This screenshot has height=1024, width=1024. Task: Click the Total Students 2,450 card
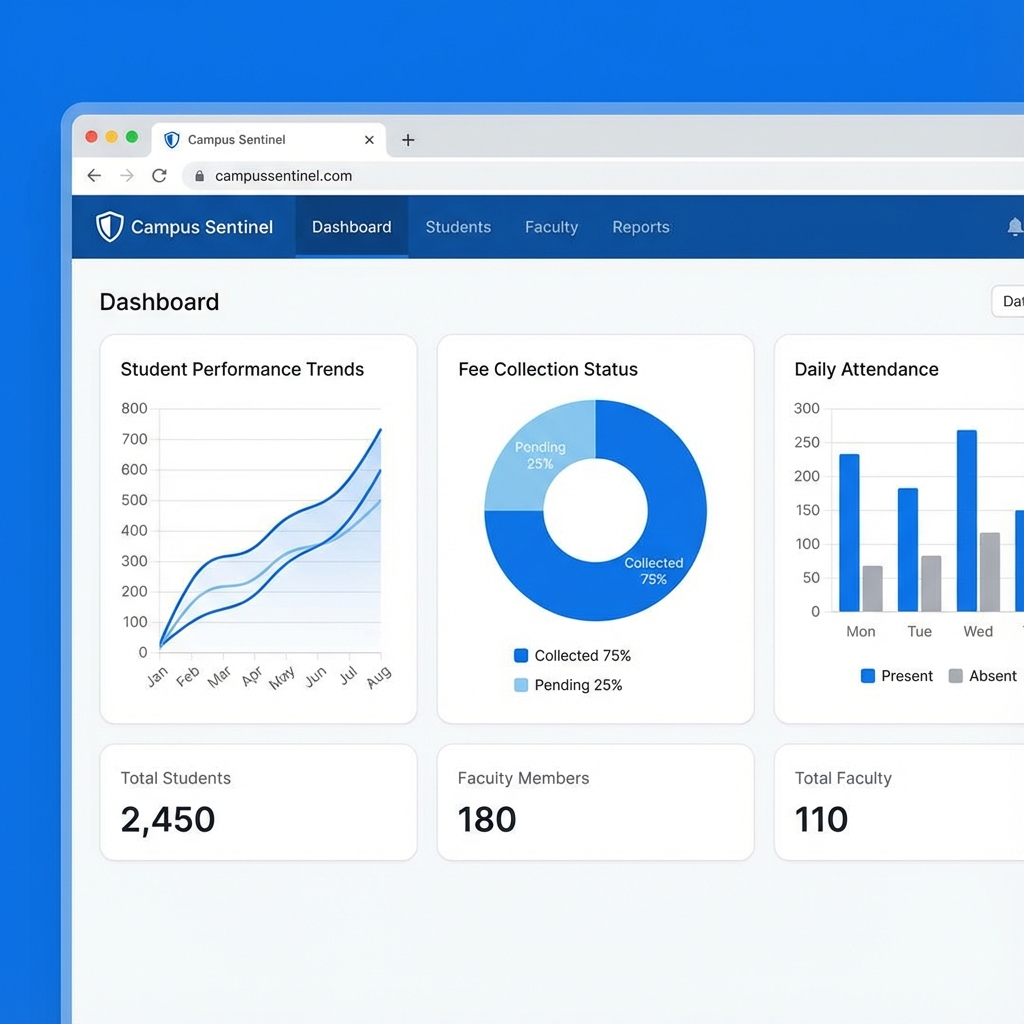(x=258, y=801)
